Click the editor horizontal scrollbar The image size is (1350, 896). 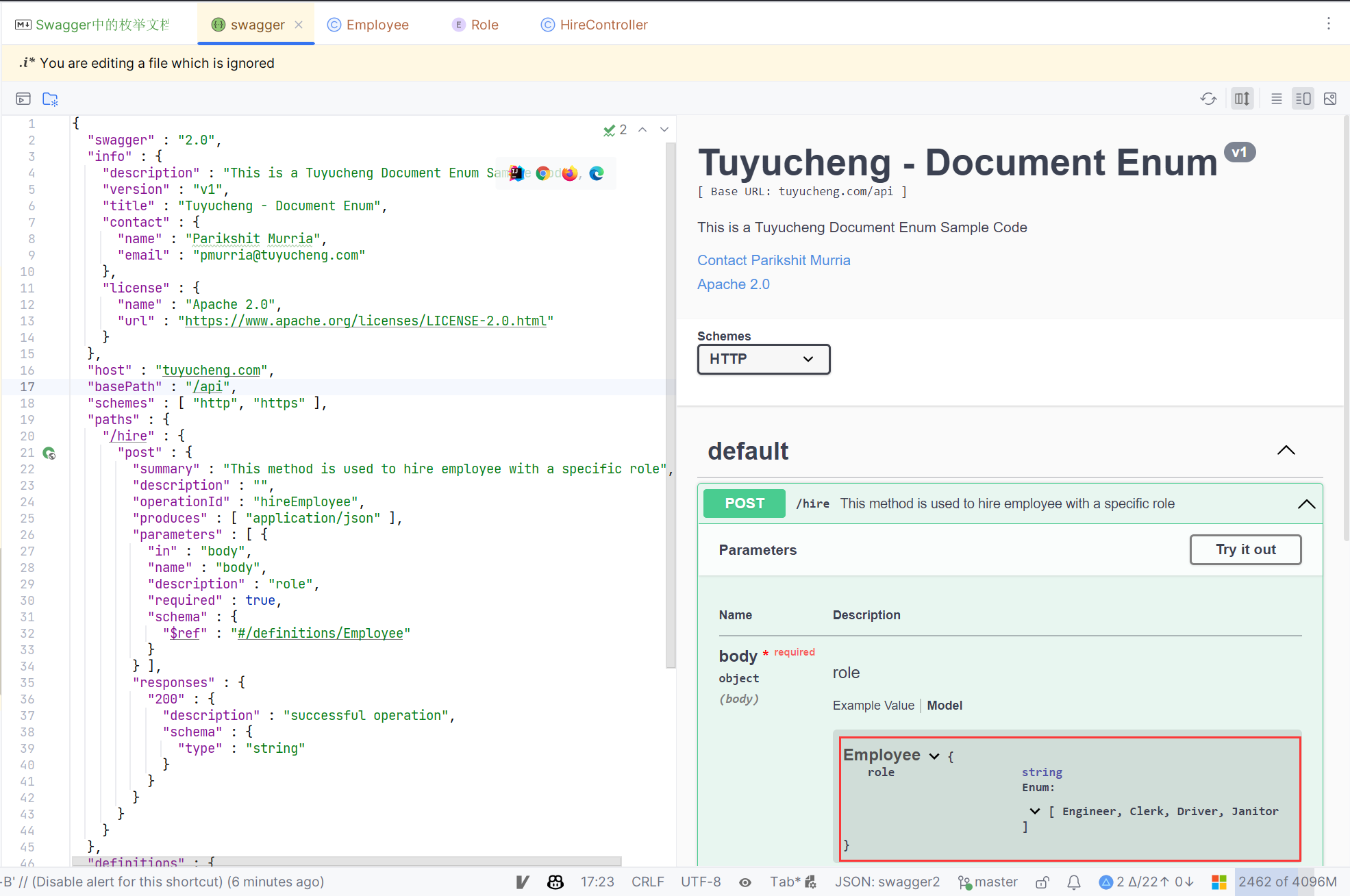pos(347,861)
